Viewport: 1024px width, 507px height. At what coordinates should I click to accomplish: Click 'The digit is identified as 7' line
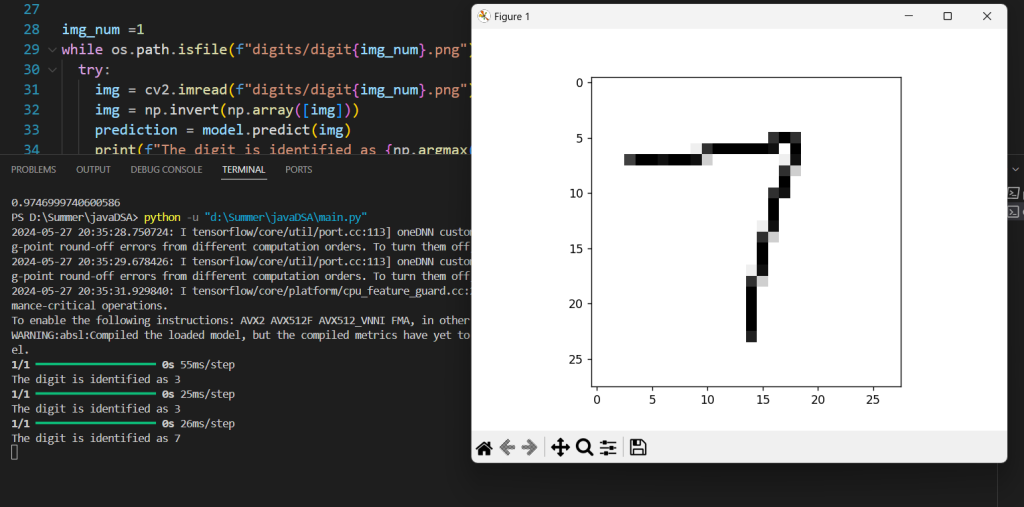[x=96, y=438]
